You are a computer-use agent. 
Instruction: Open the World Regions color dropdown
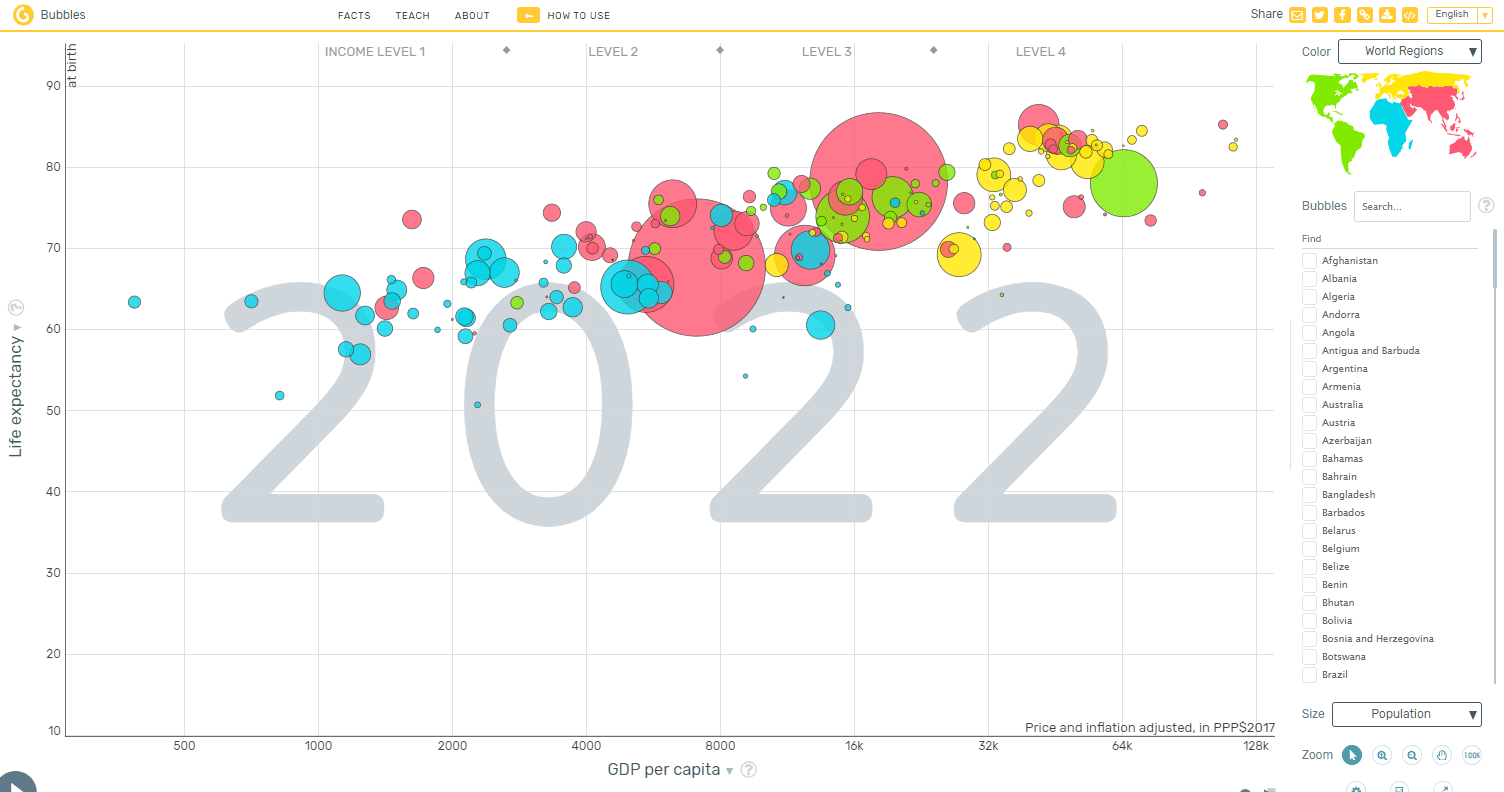(1410, 51)
